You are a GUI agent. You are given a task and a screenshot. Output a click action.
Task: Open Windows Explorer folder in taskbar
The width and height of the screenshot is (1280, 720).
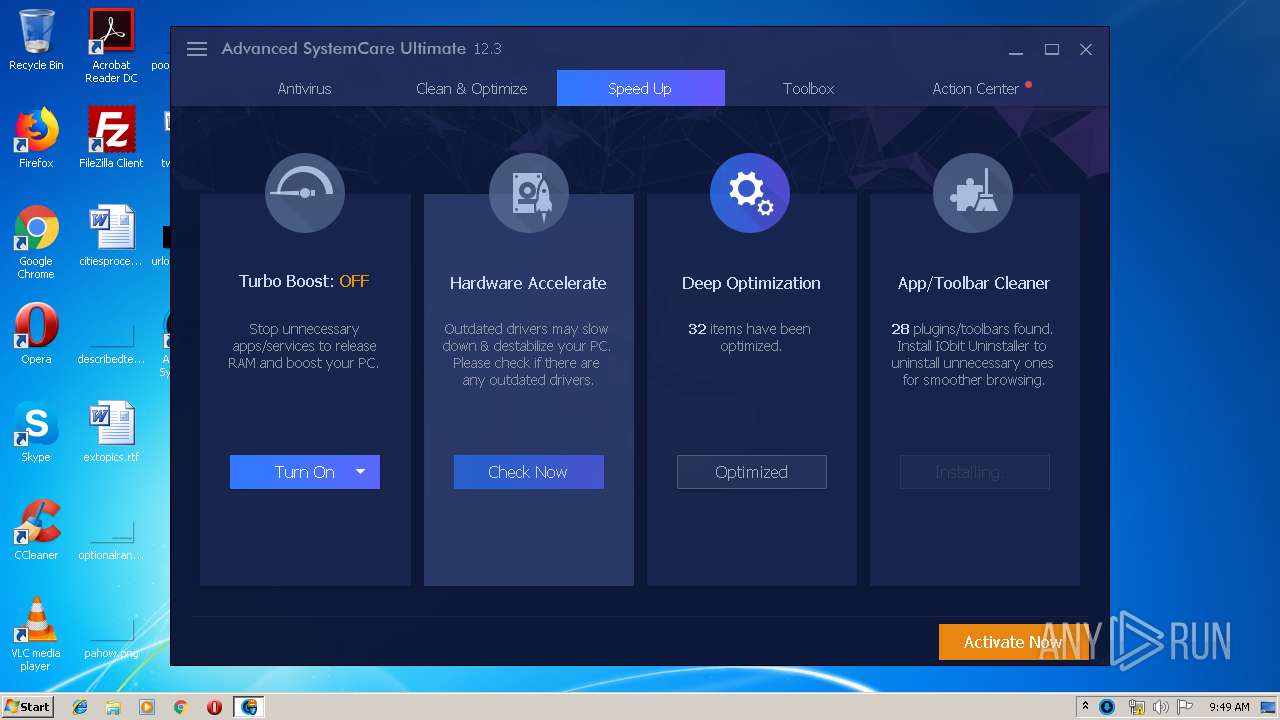(x=113, y=707)
